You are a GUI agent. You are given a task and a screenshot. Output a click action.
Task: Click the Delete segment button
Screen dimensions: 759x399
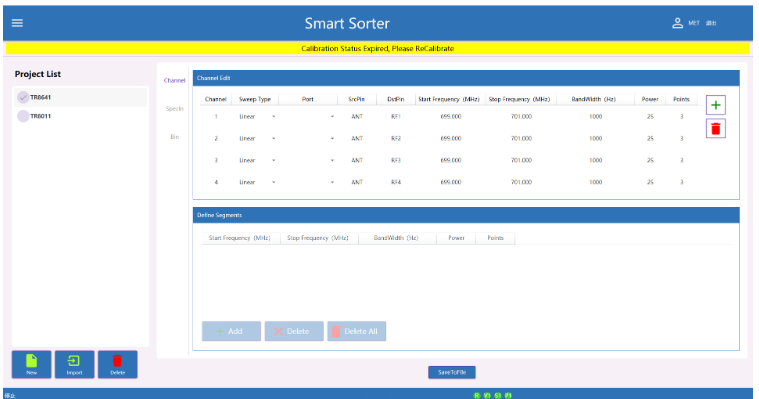294,331
